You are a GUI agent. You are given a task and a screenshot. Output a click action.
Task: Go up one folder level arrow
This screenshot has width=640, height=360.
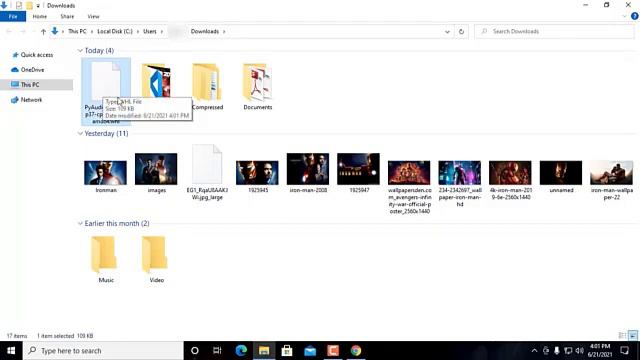(43, 31)
